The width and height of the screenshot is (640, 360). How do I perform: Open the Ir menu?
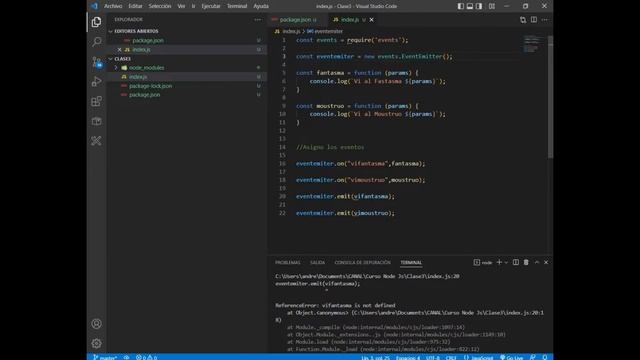tap(193, 6)
